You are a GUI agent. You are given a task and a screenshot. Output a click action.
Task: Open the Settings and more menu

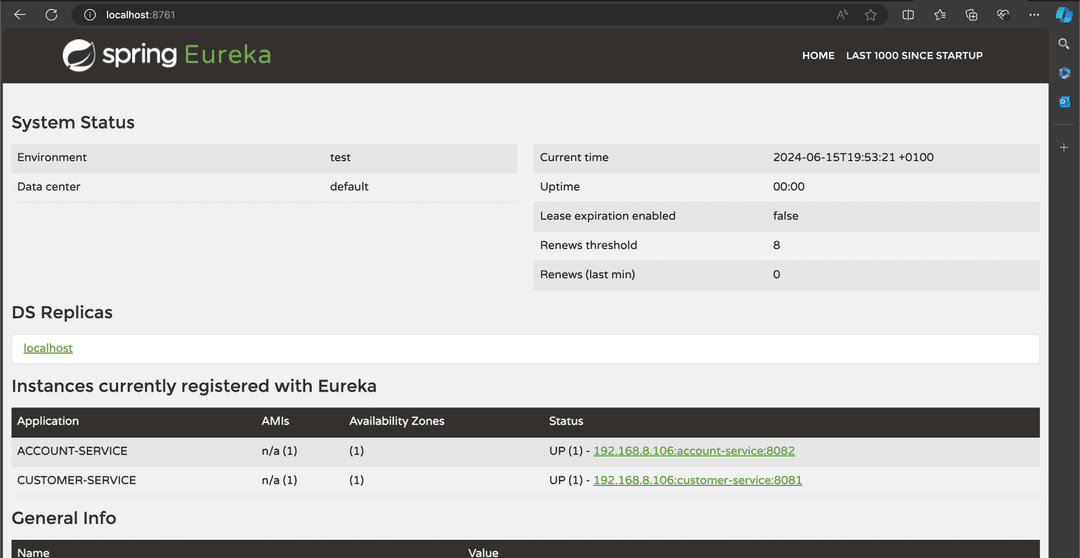click(1034, 15)
